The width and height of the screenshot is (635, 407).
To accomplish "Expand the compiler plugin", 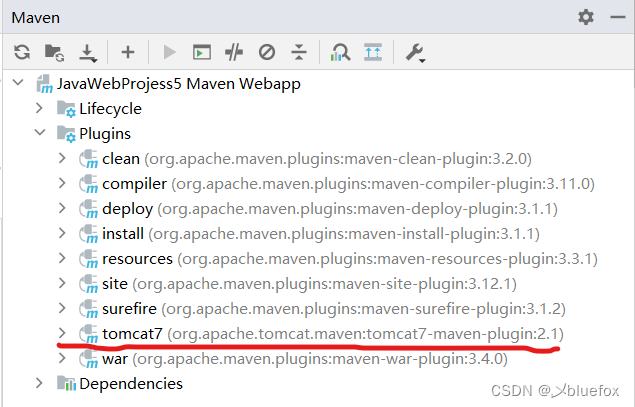I will click(x=62, y=183).
